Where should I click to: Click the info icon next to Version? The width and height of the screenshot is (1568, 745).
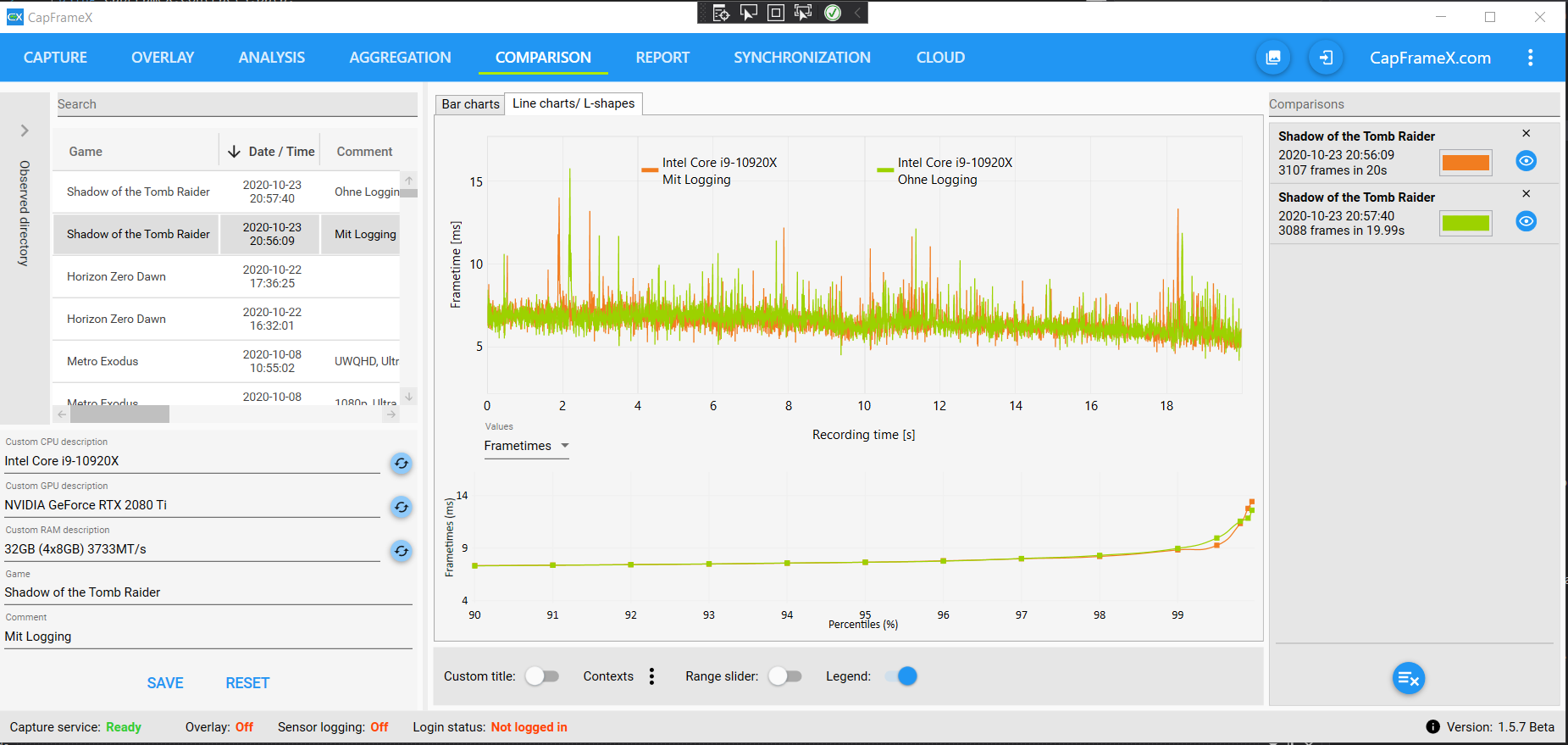pyautogui.click(x=1433, y=727)
